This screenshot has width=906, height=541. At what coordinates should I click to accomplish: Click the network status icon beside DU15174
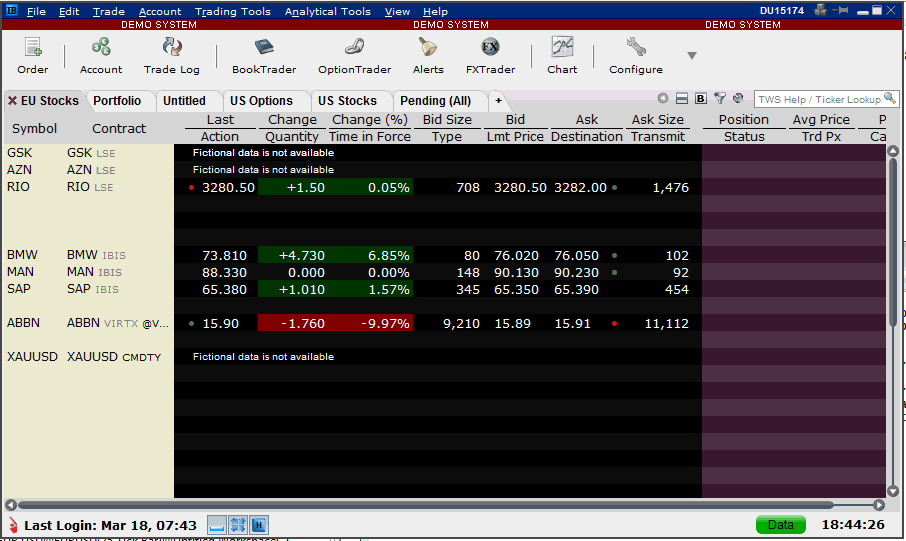(820, 9)
